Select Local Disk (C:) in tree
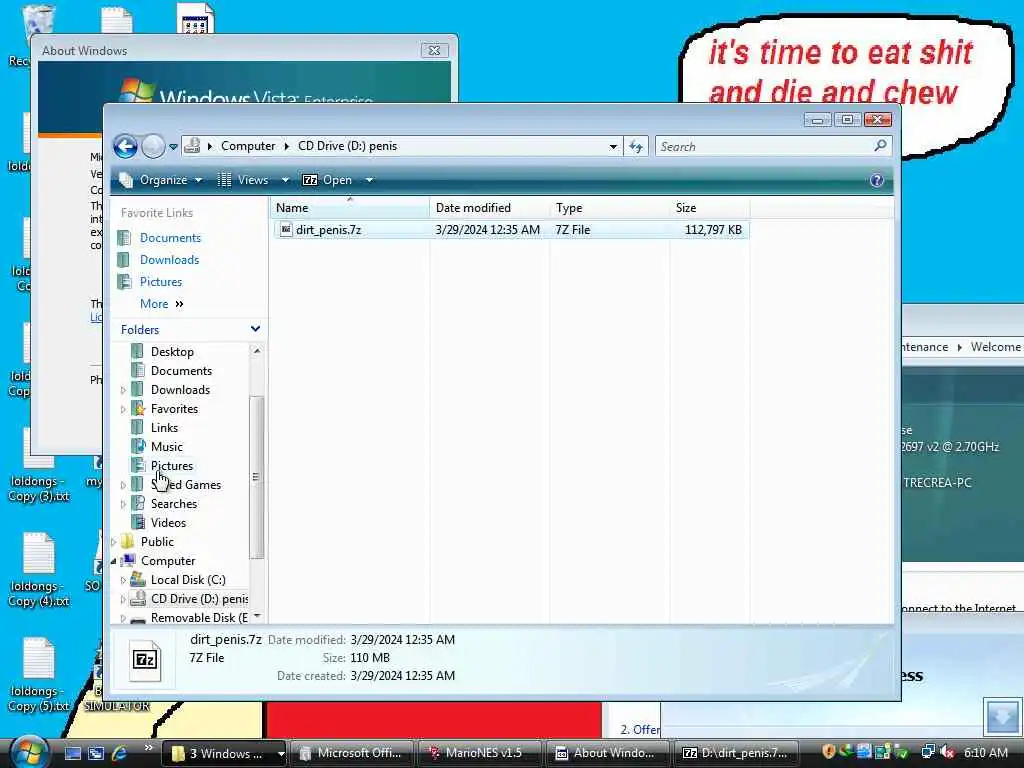Image resolution: width=1024 pixels, height=768 pixels. click(187, 579)
